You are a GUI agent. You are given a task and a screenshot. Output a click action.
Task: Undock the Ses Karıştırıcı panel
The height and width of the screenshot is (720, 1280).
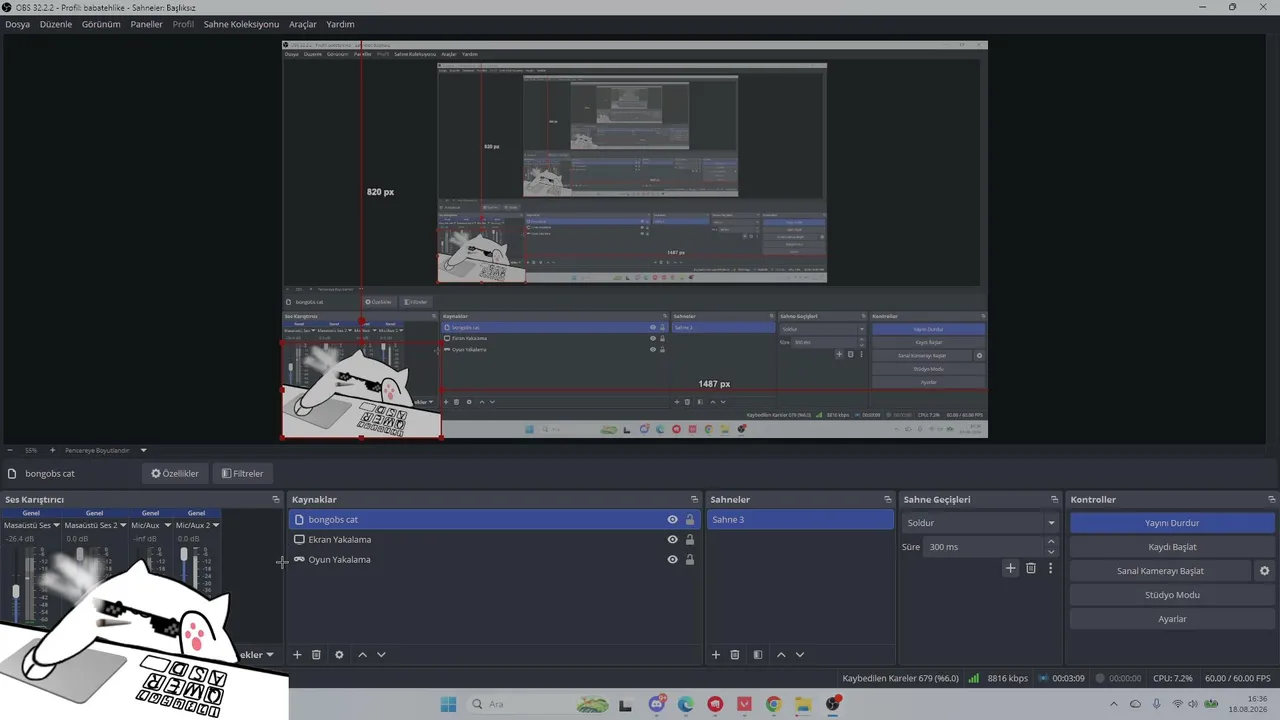pos(276,499)
